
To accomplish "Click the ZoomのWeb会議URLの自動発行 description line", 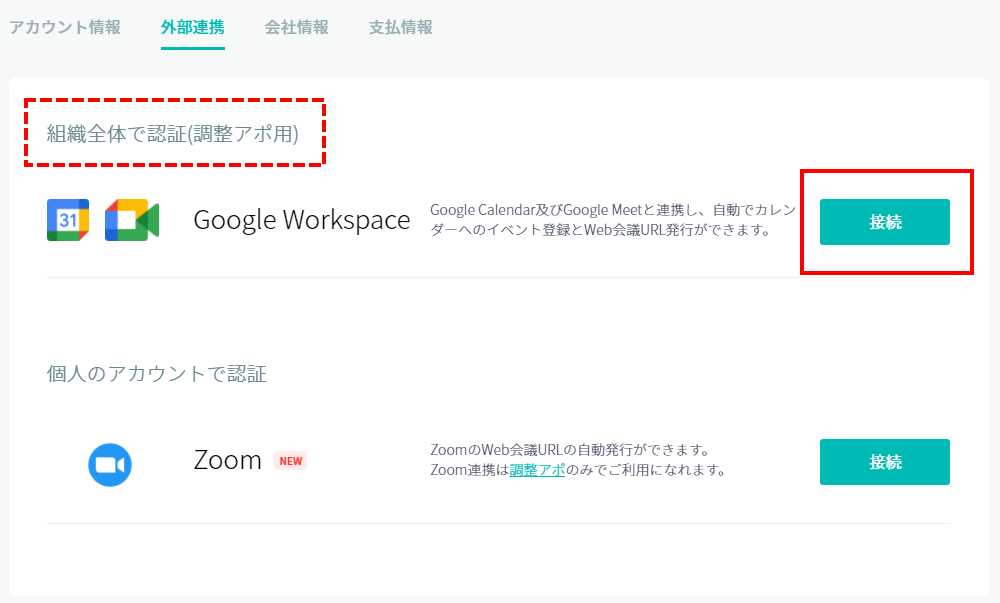I will tap(568, 450).
